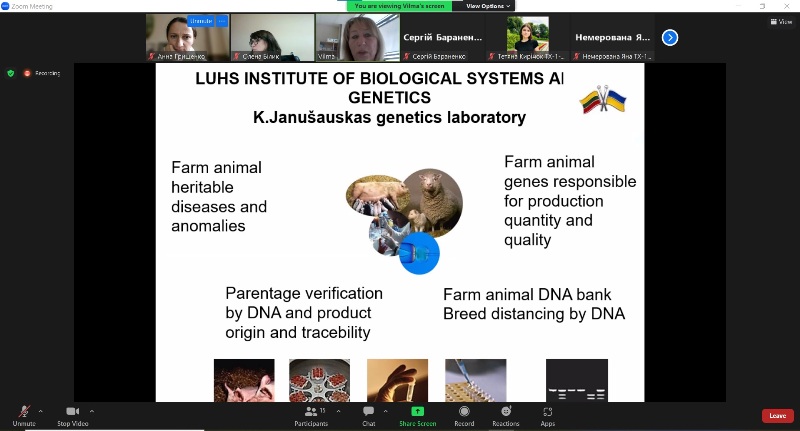The height and width of the screenshot is (431, 800).
Task: Select Немерована Яна participant tile
Action: click(x=612, y=37)
